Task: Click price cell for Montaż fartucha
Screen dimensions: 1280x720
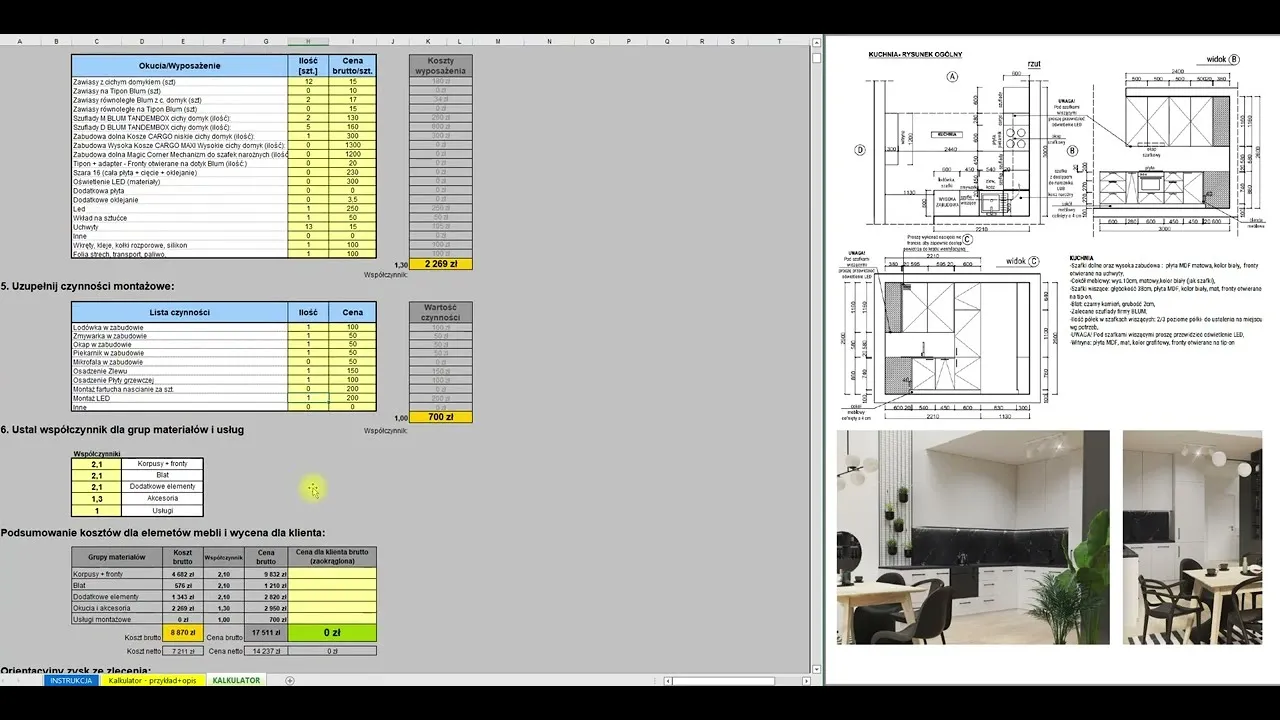Action: pyautogui.click(x=353, y=389)
